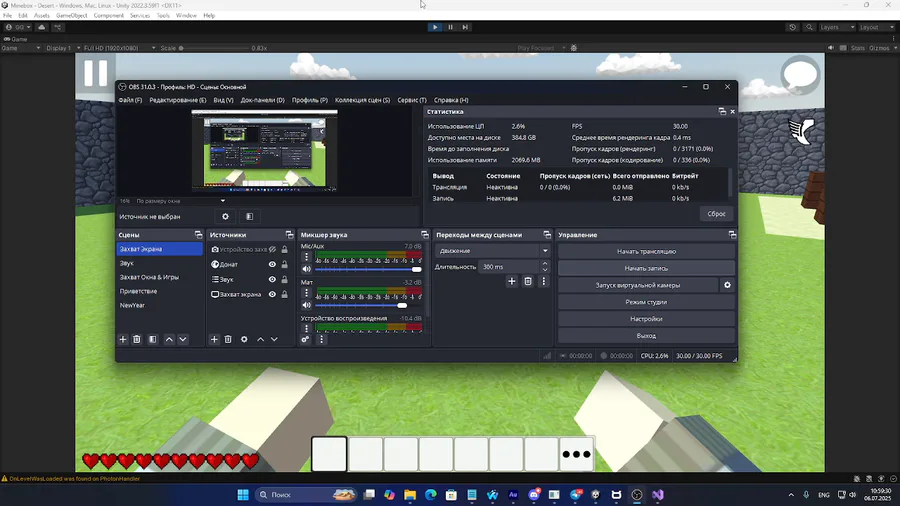Open Mic/Aux channel options dots
900x506 pixels.
coord(307,257)
